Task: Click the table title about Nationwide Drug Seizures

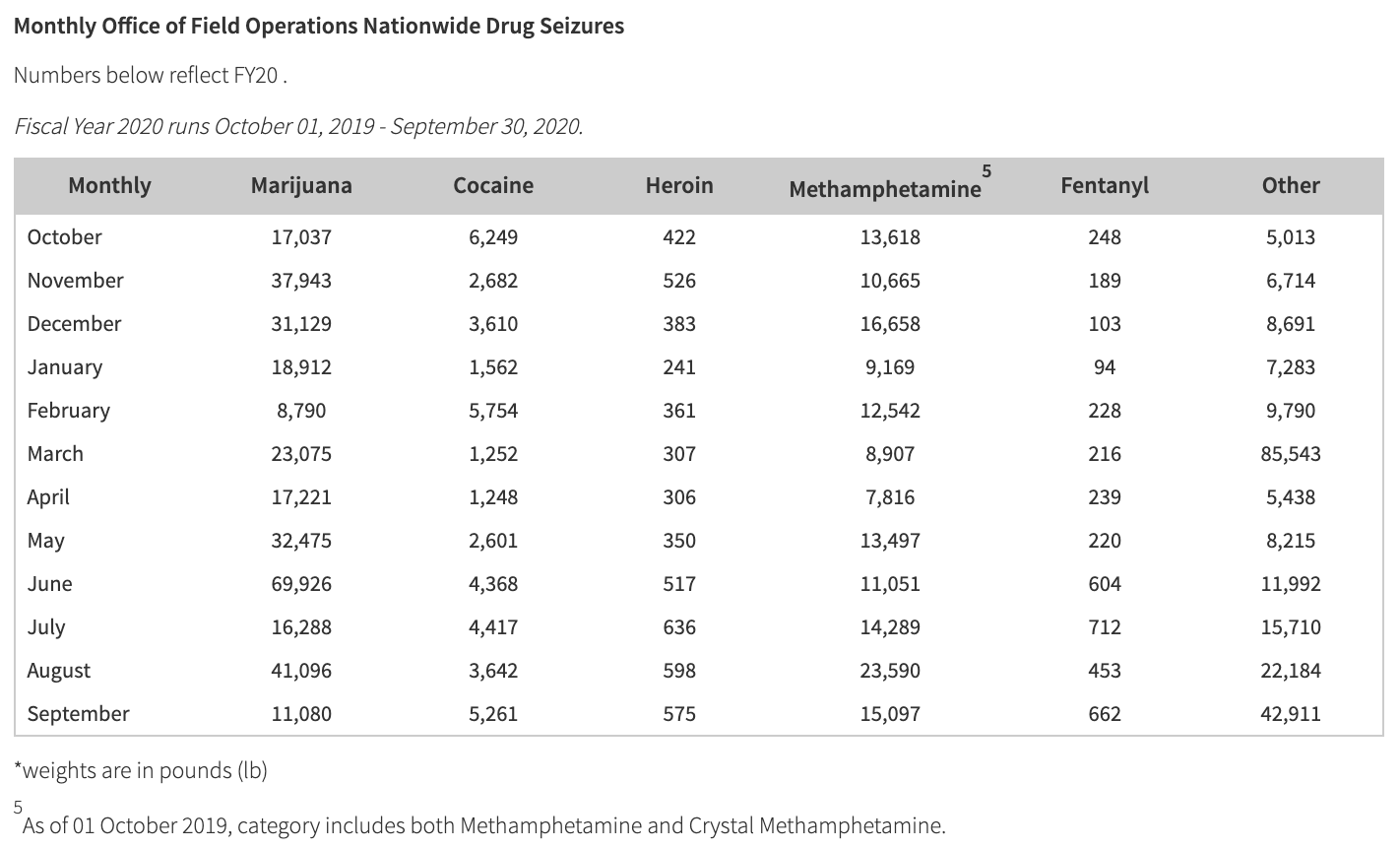Action: 319,26
